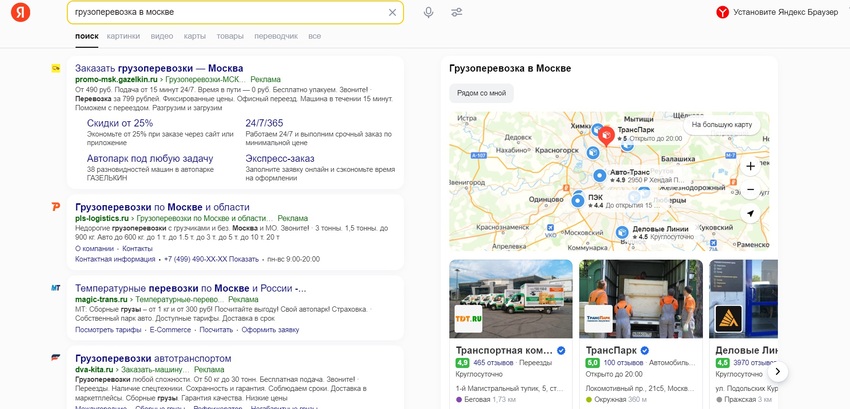Open the 'карты' tab

195,36
